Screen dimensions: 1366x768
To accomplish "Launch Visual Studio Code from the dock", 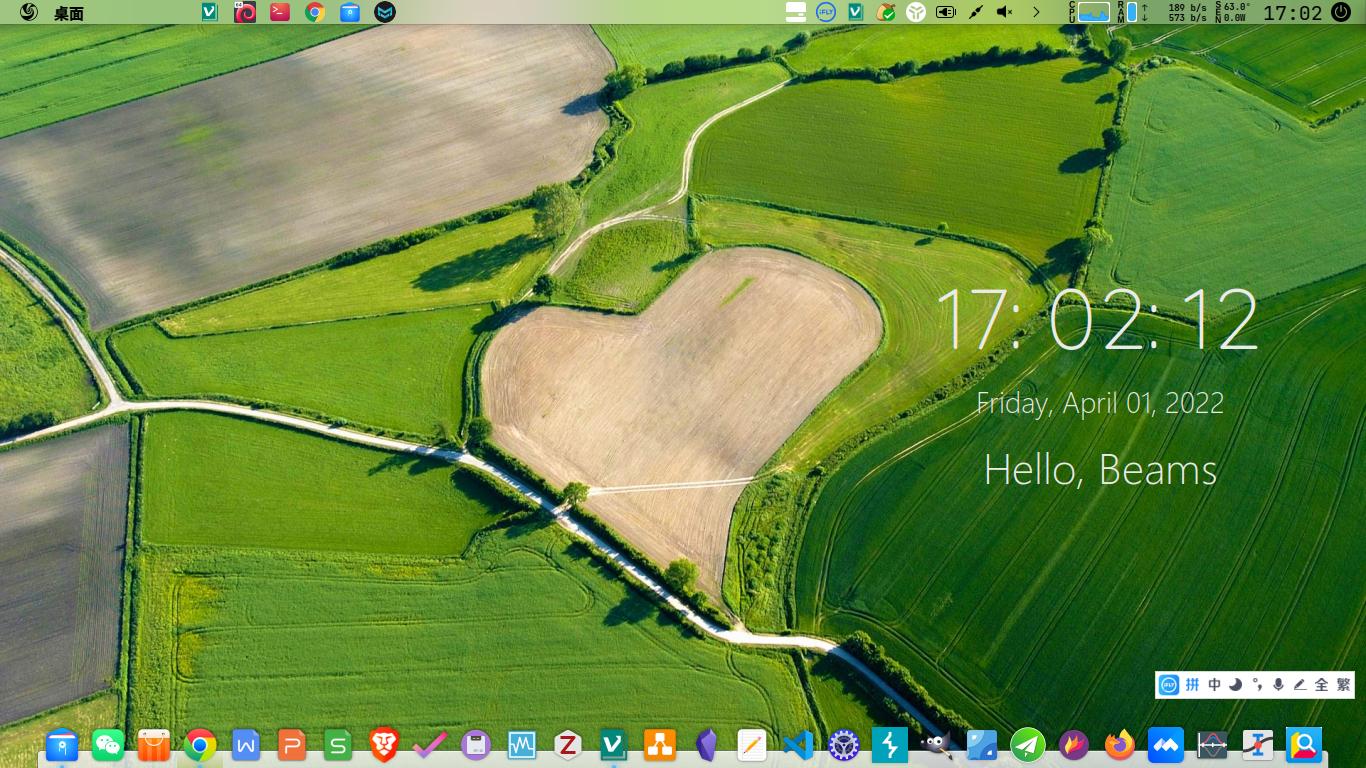I will (x=796, y=745).
